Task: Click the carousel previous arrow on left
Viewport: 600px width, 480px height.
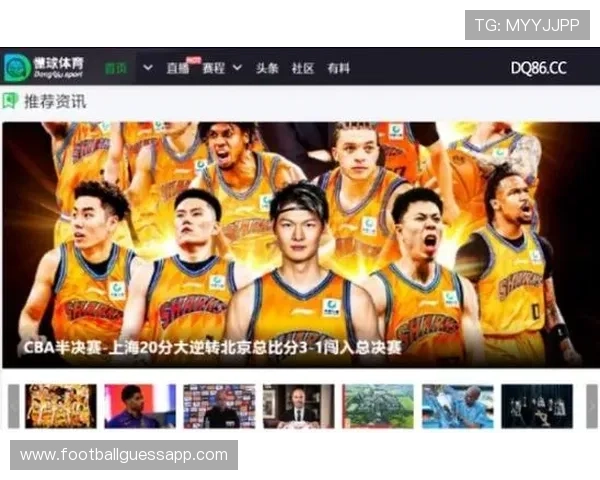Action: click(x=14, y=406)
